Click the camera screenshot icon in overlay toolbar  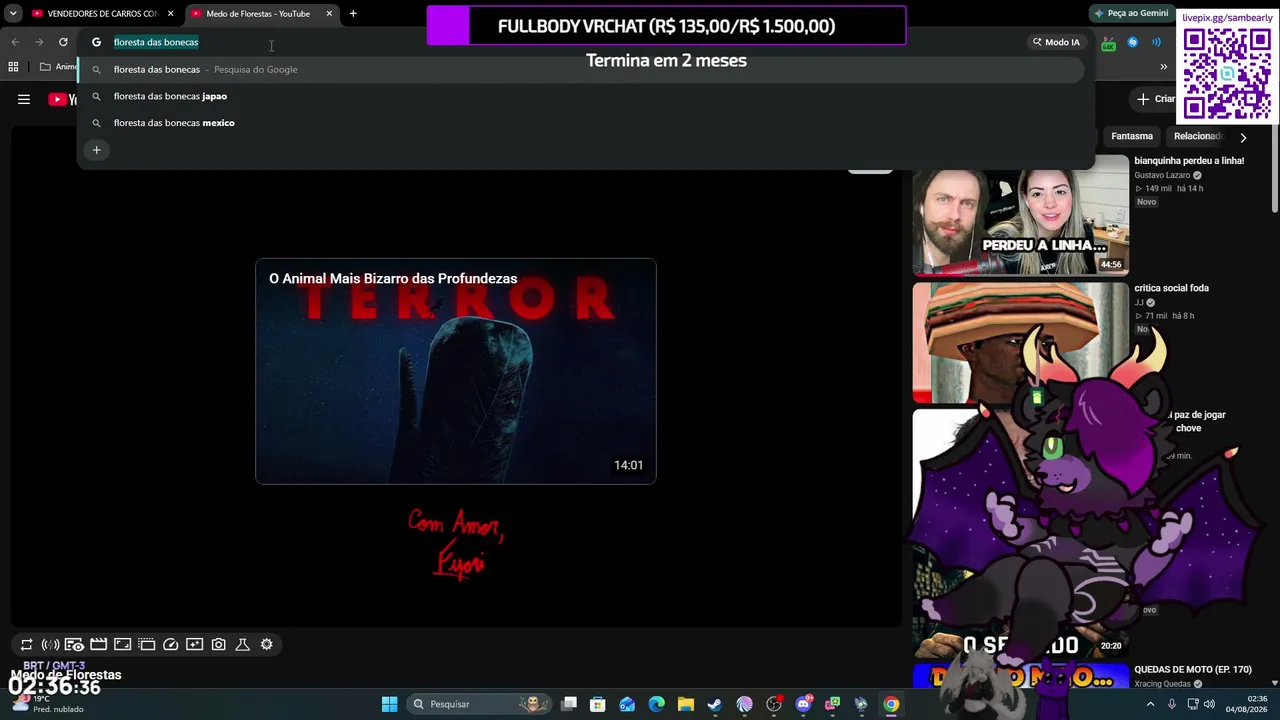[x=218, y=645]
